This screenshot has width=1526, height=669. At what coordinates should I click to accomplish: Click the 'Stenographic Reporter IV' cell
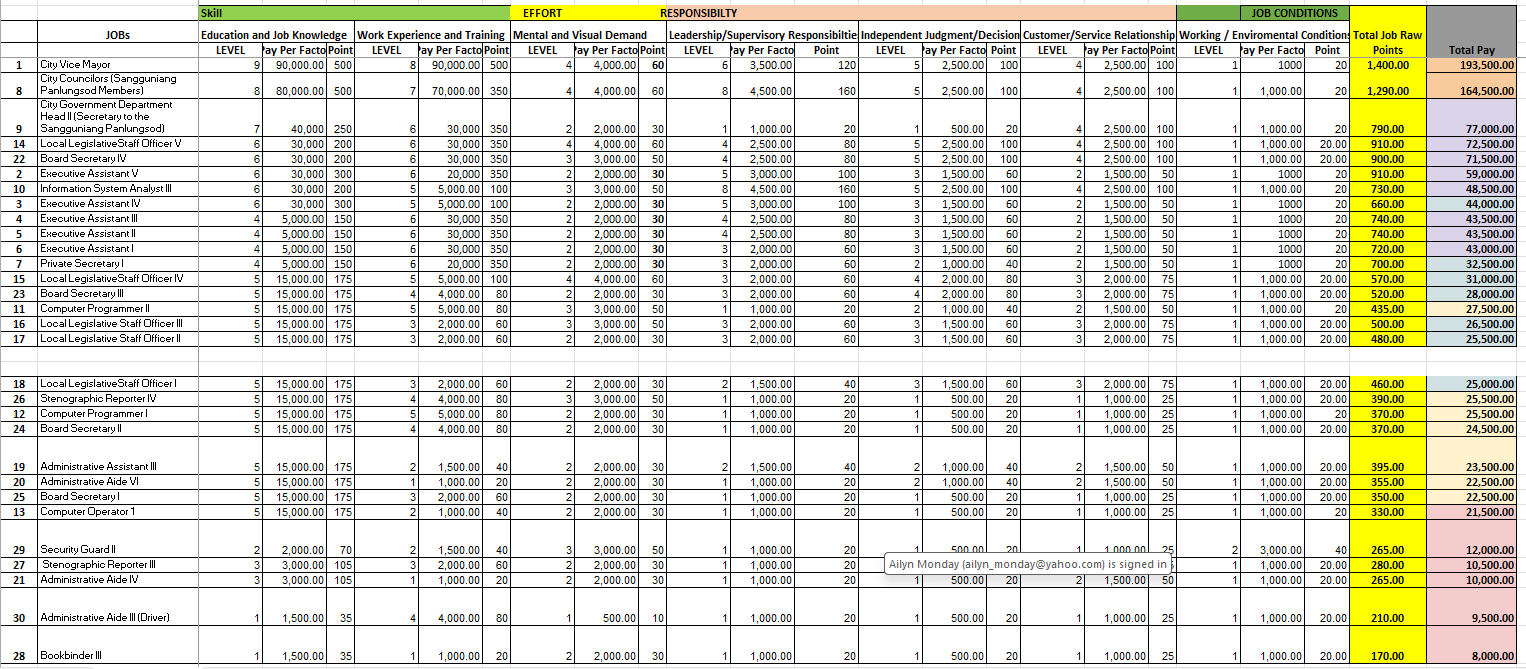pyautogui.click(x=117, y=399)
